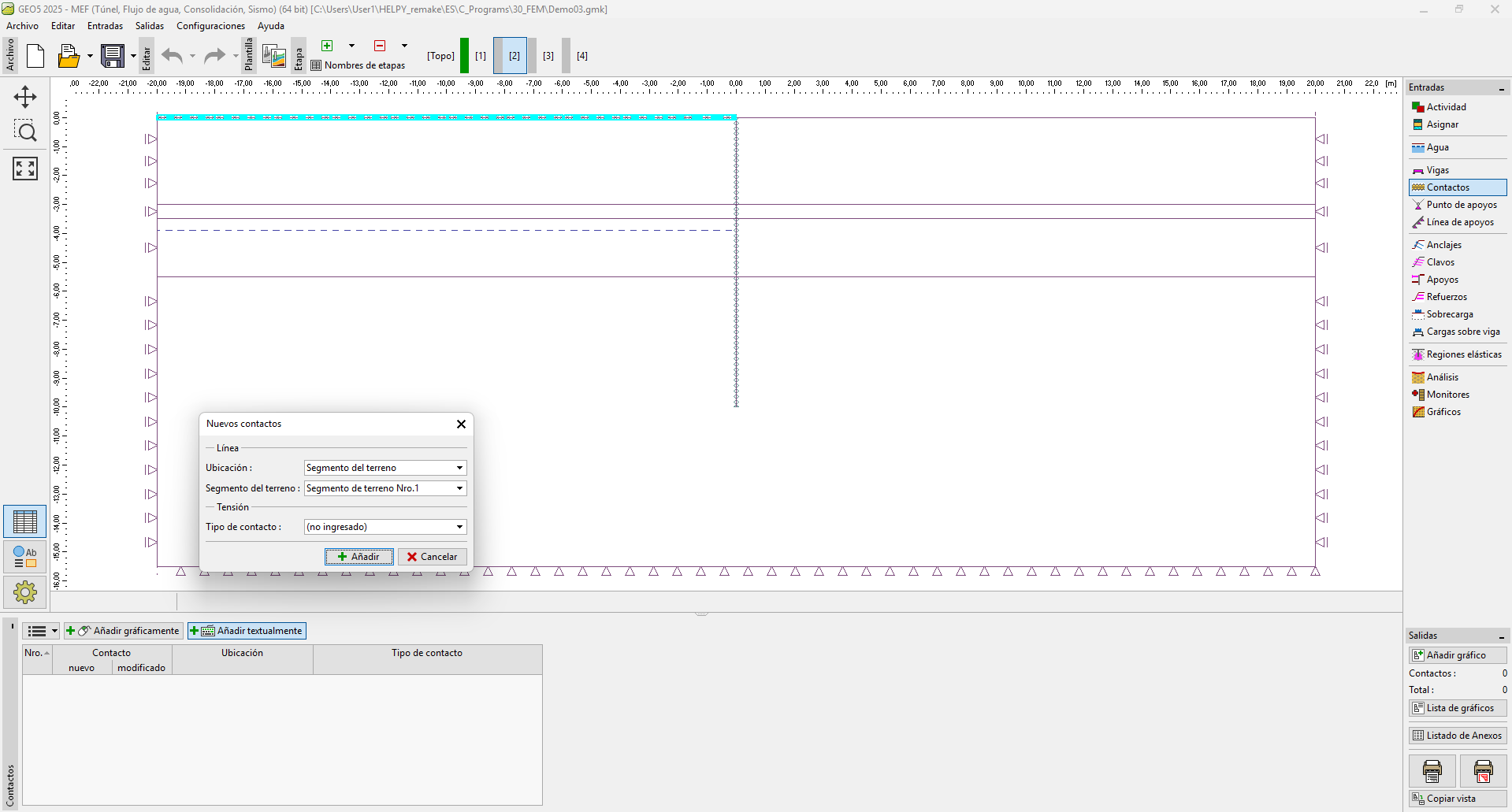Viewport: 1512px width, 812px height.
Task: Click the new file icon
Action: point(35,56)
